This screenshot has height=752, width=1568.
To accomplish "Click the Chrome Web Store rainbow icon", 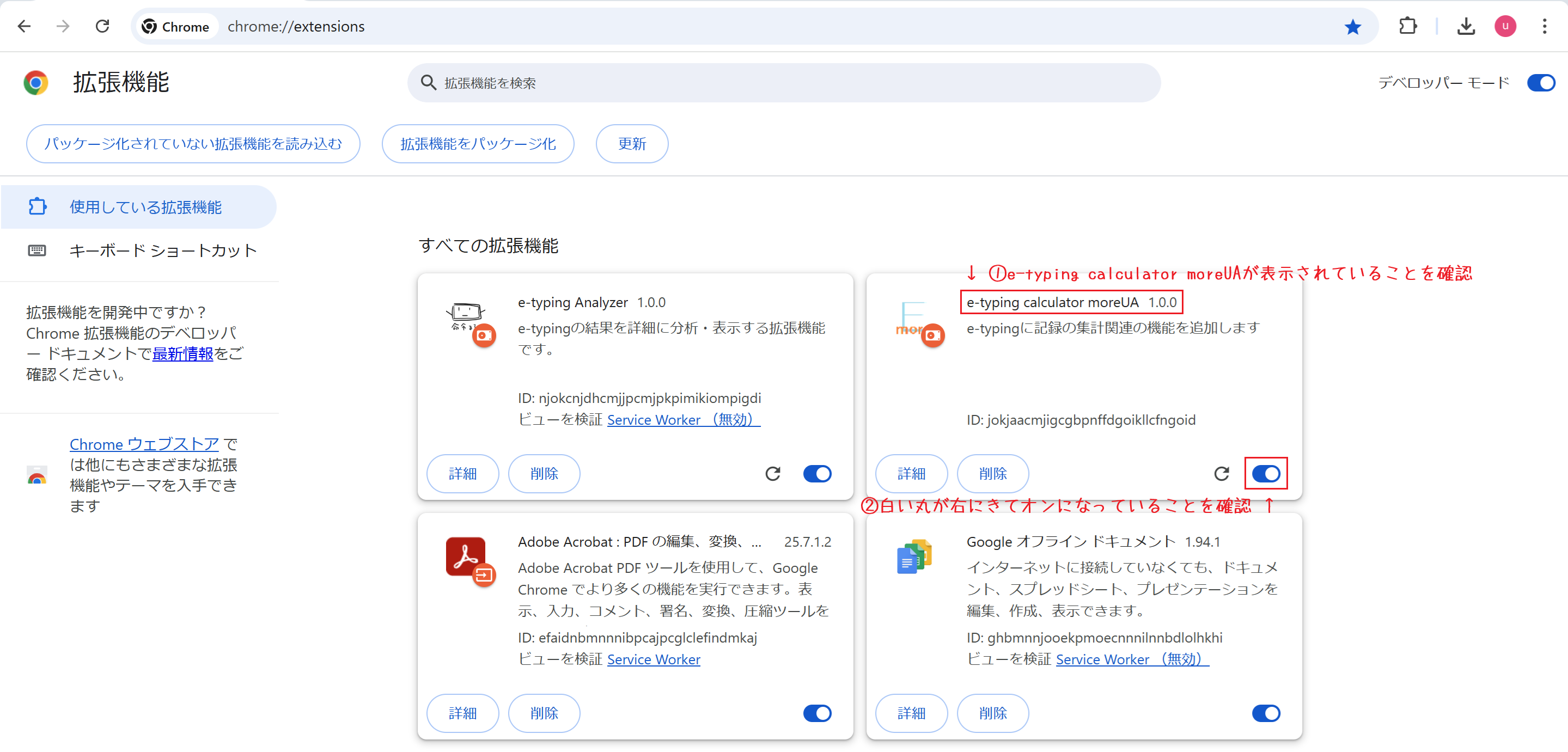I will tap(37, 475).
